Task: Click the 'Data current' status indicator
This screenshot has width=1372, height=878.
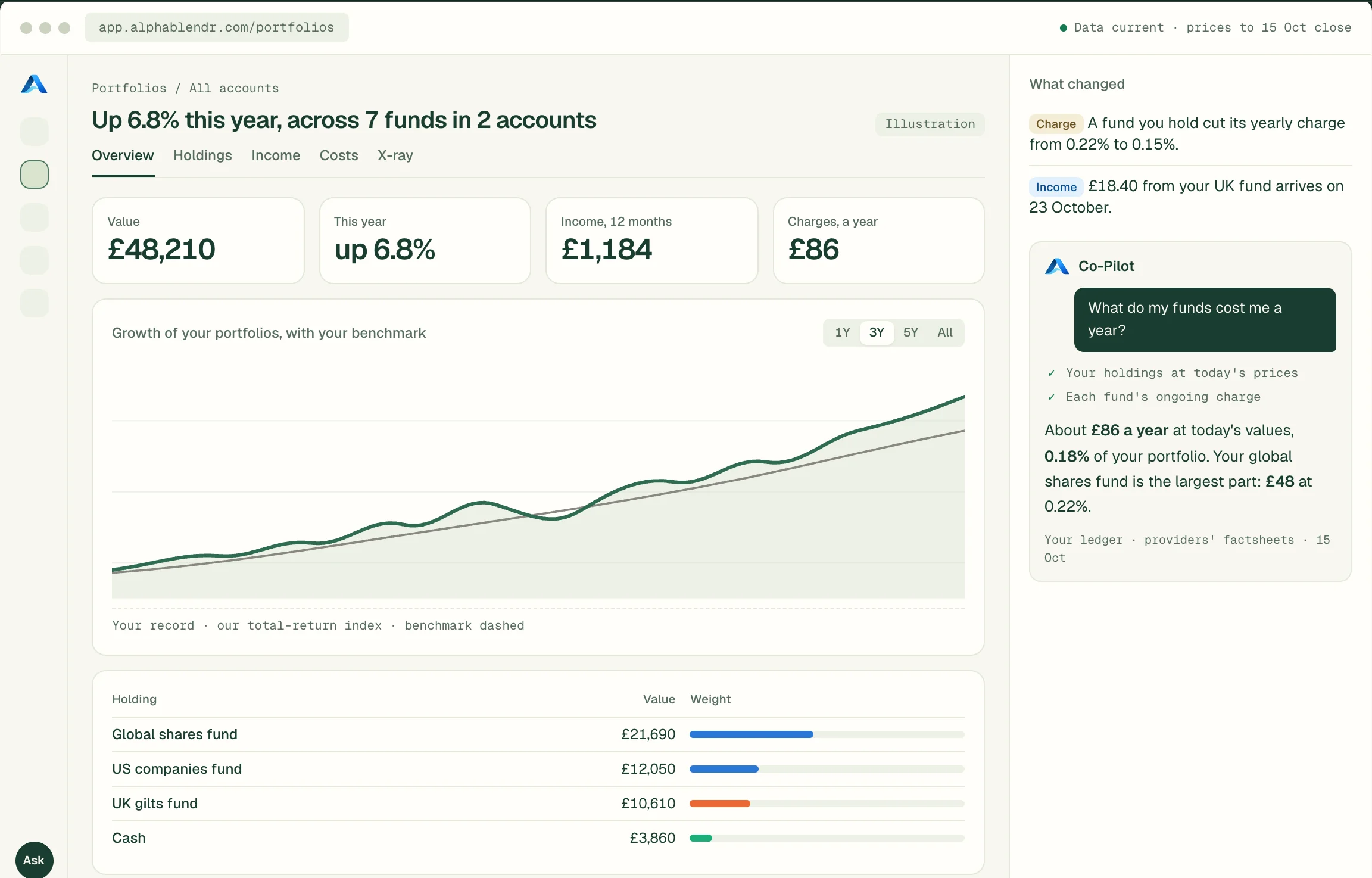Action: click(1205, 27)
